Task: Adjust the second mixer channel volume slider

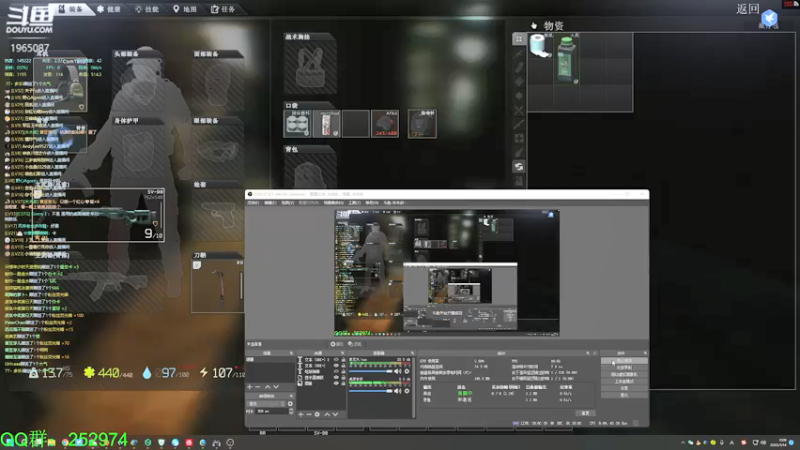Action: 370,391
